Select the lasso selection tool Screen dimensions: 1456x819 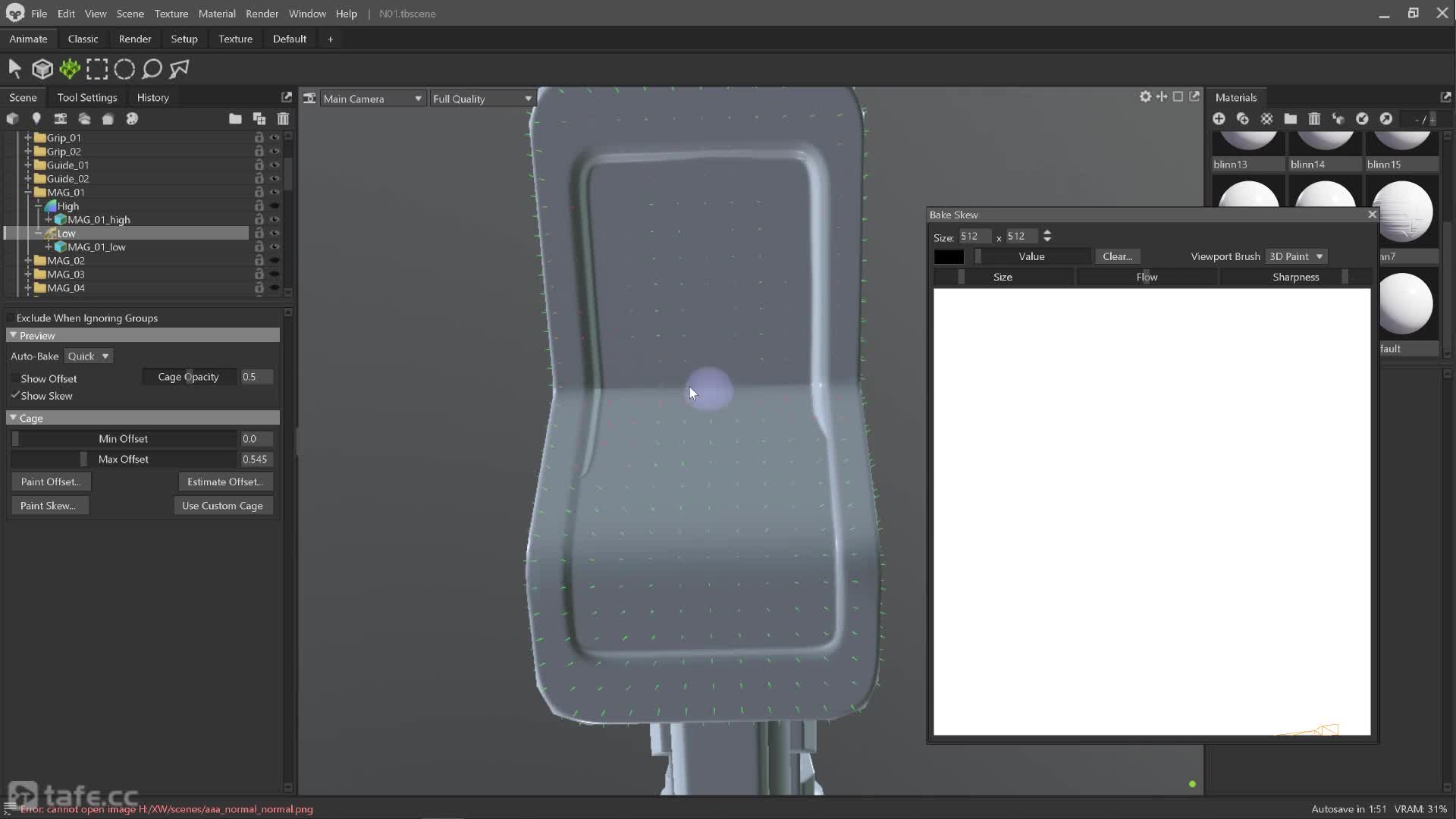[152, 69]
